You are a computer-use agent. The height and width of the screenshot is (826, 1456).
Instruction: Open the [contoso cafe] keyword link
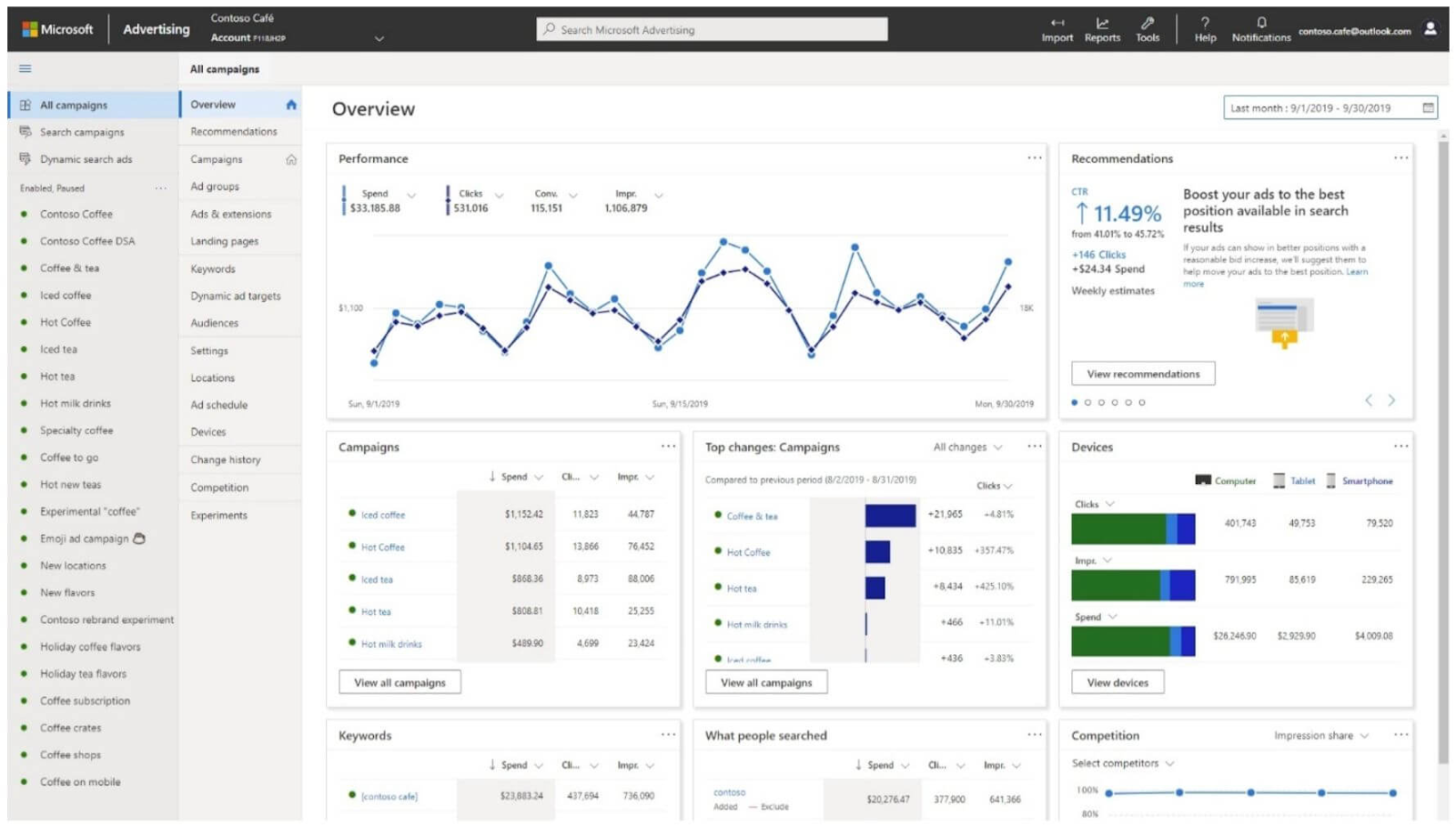coord(389,796)
